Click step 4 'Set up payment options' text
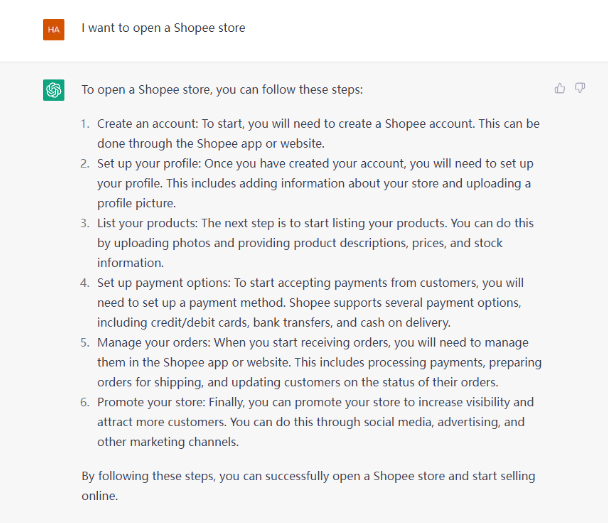608x523 pixels. 164,283
